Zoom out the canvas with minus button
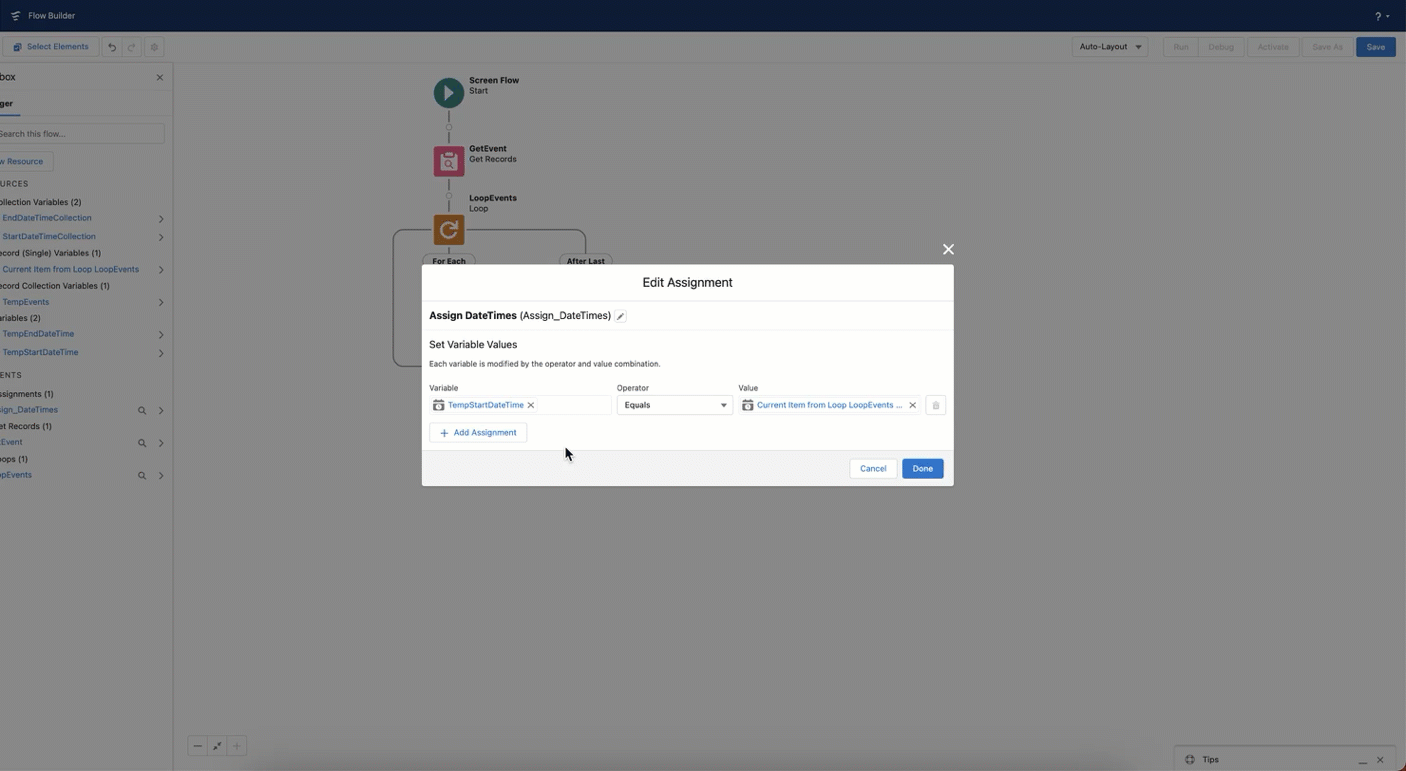The width and height of the screenshot is (1406, 771). click(198, 746)
